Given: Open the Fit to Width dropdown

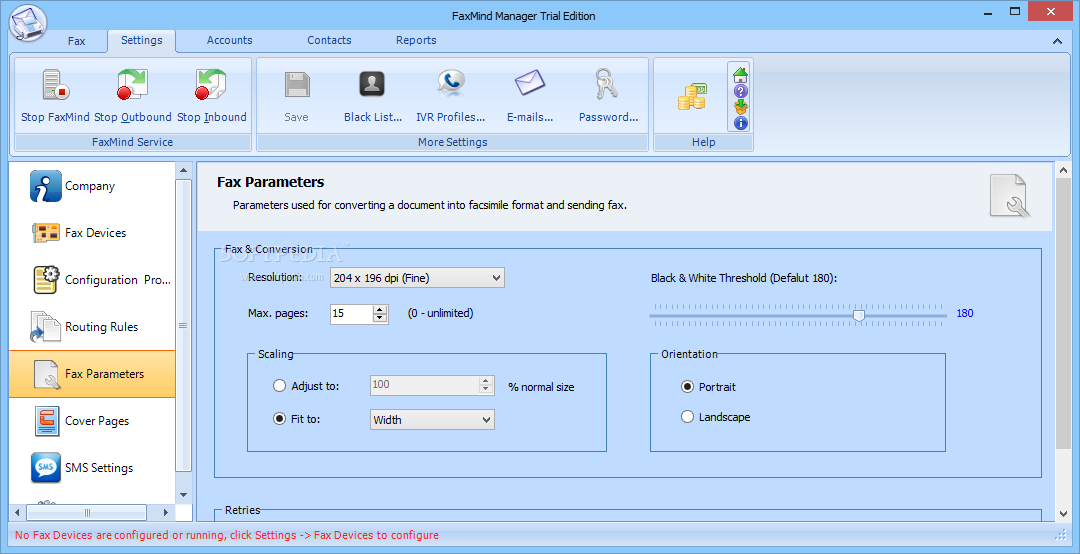Looking at the screenshot, I should point(432,420).
